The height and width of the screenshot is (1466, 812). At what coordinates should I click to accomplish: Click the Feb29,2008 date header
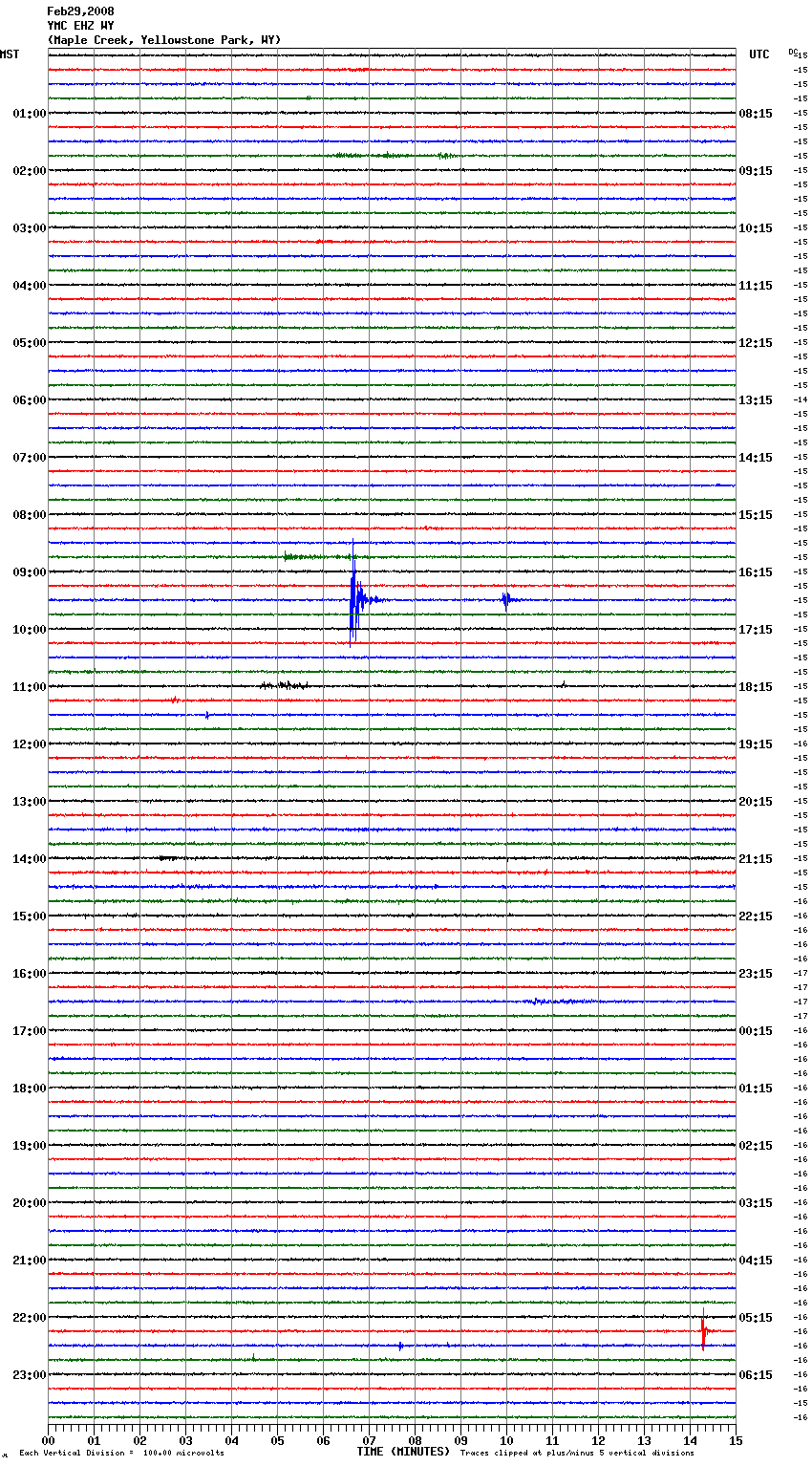click(x=80, y=11)
